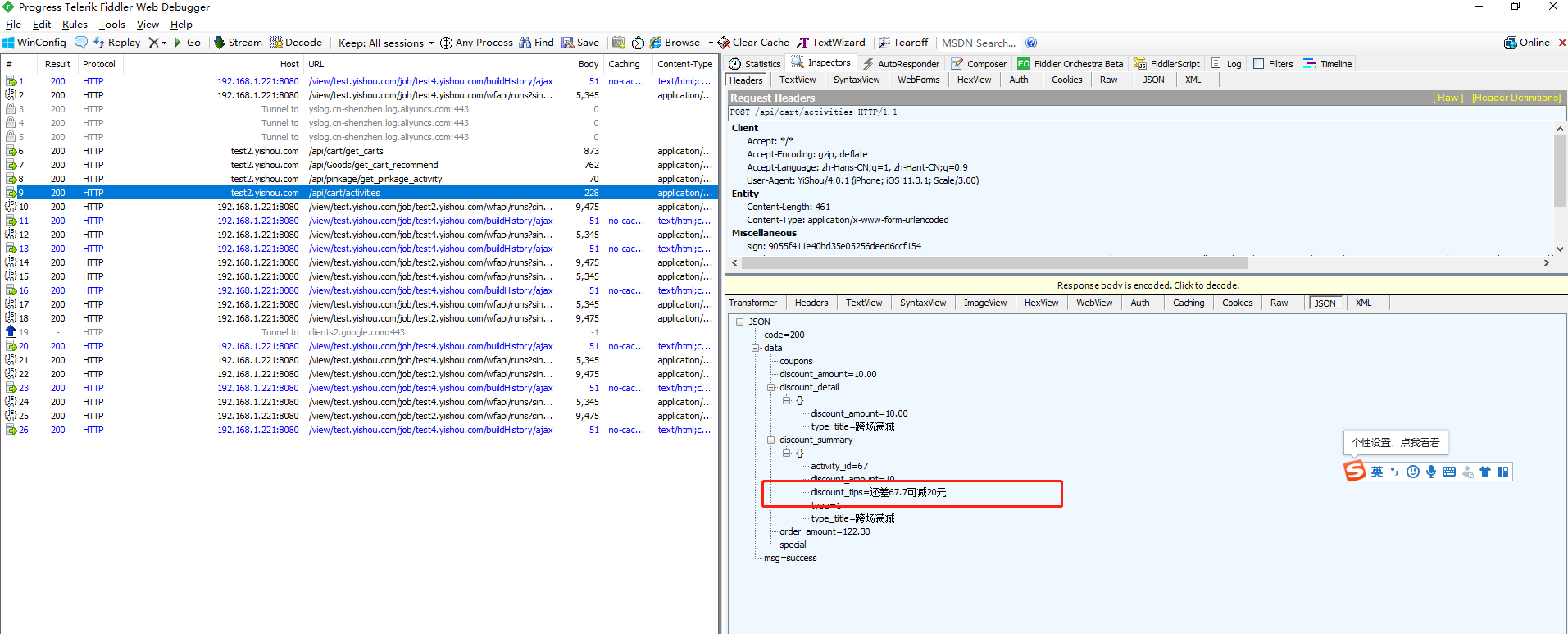Open Sogou skin shirt icon
The image size is (1568, 634).
pyautogui.click(x=1485, y=472)
